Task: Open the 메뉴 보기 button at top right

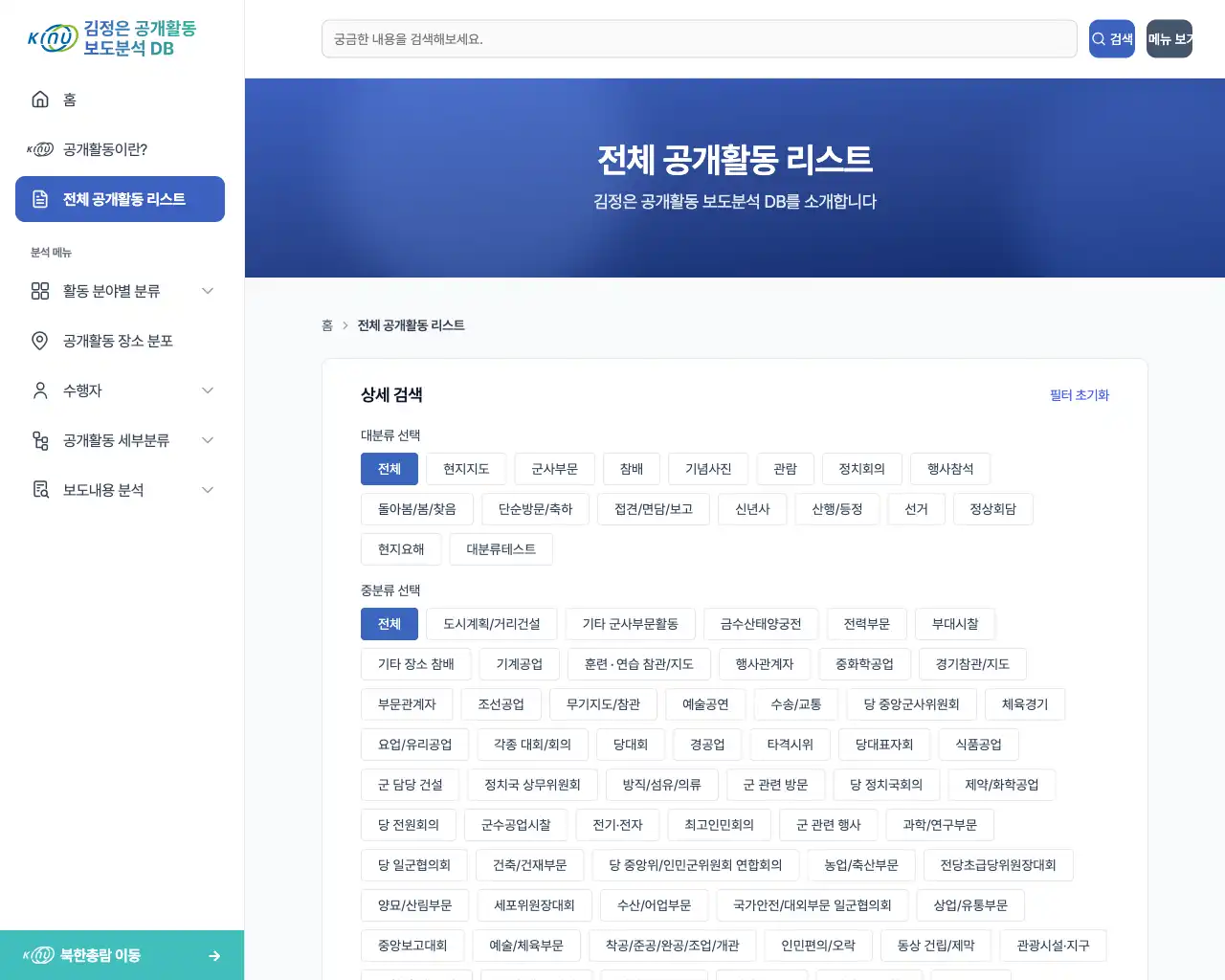Action: coord(1169,39)
